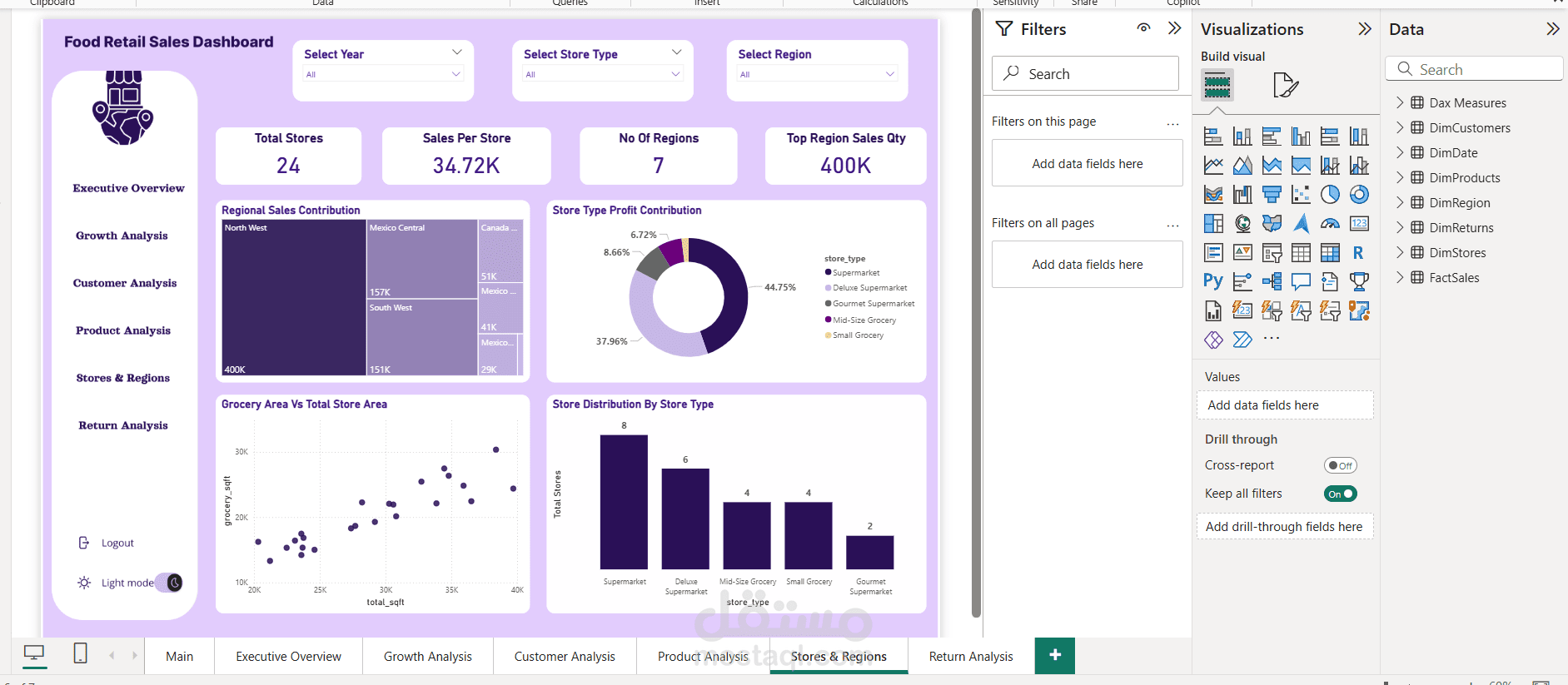Screen dimensions: 1568x685
Task: Select the Decomposition tree visual
Action: point(1272,281)
